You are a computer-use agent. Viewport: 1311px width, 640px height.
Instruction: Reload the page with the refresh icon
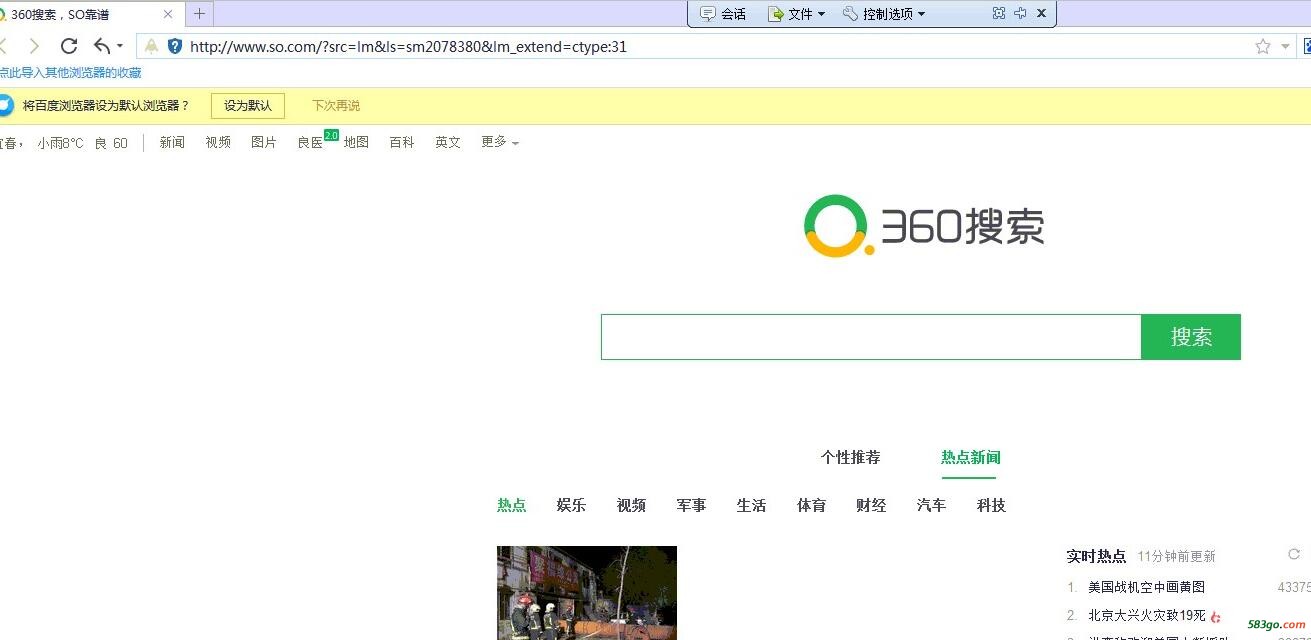69,46
